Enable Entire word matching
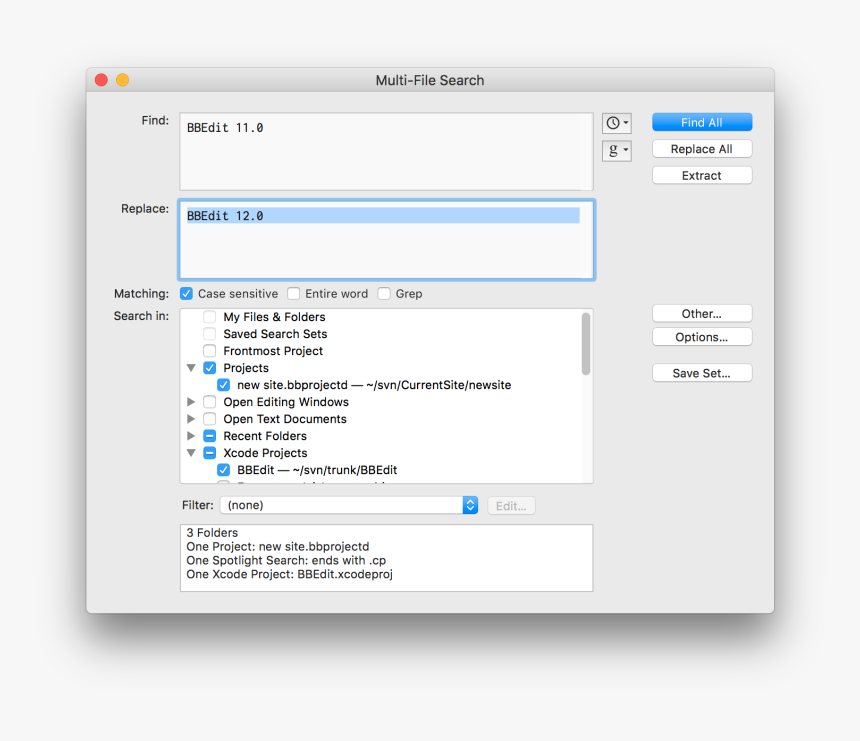This screenshot has width=860, height=741. [293, 293]
